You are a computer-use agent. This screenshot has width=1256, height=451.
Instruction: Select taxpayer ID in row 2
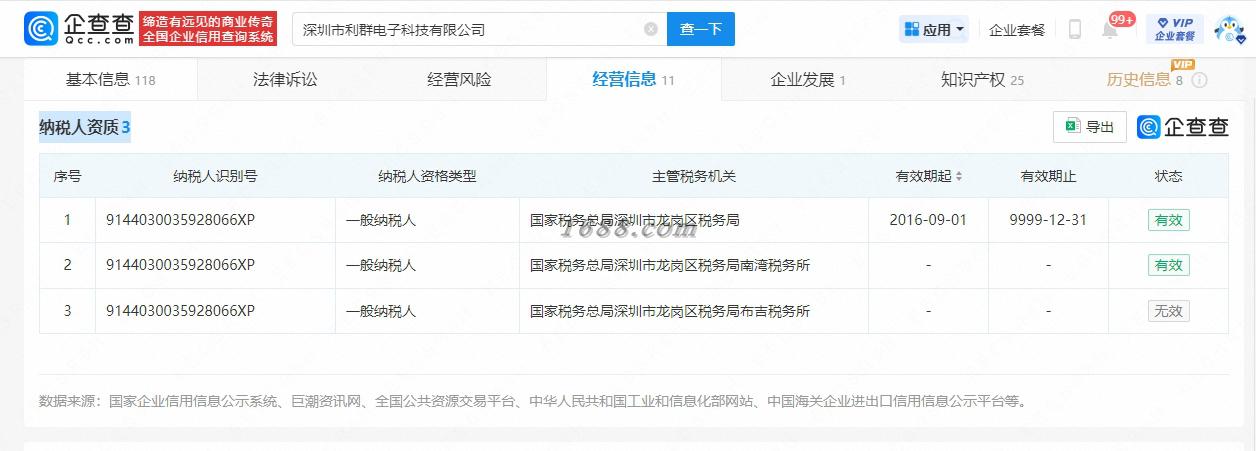180,265
